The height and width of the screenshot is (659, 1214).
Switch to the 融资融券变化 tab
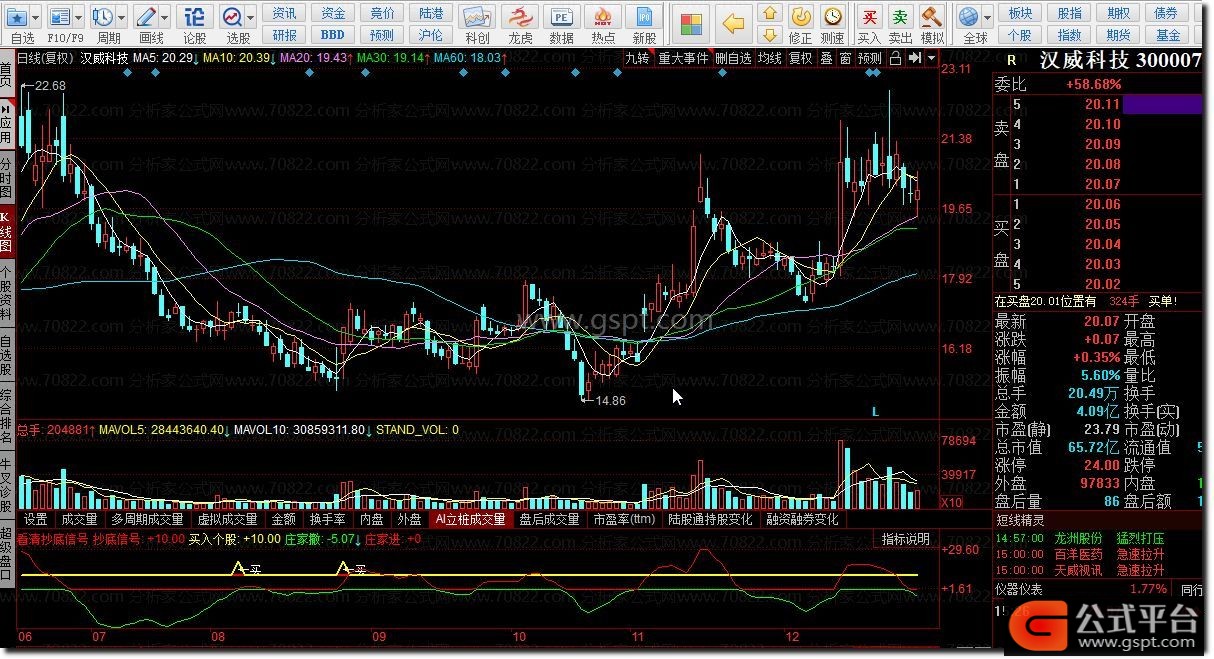point(803,519)
